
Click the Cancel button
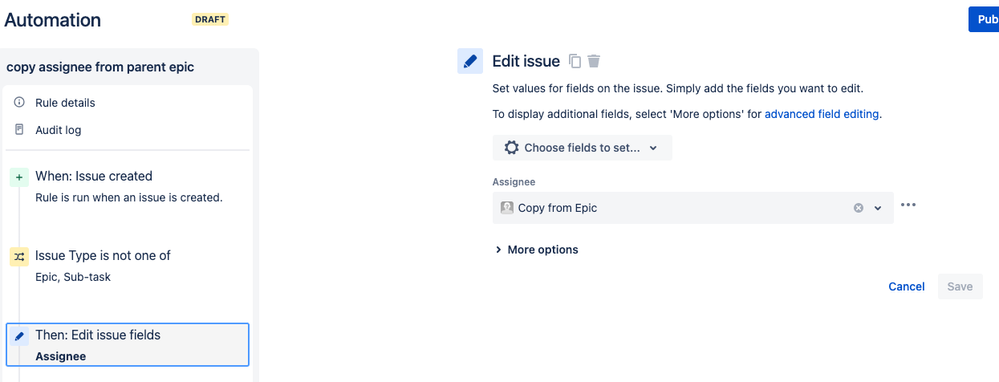(x=907, y=286)
